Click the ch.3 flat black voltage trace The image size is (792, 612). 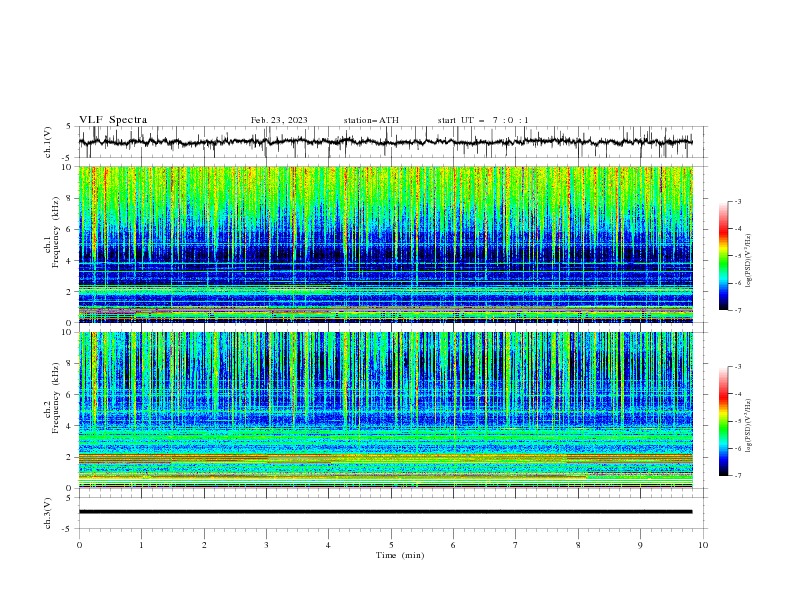coord(385,512)
